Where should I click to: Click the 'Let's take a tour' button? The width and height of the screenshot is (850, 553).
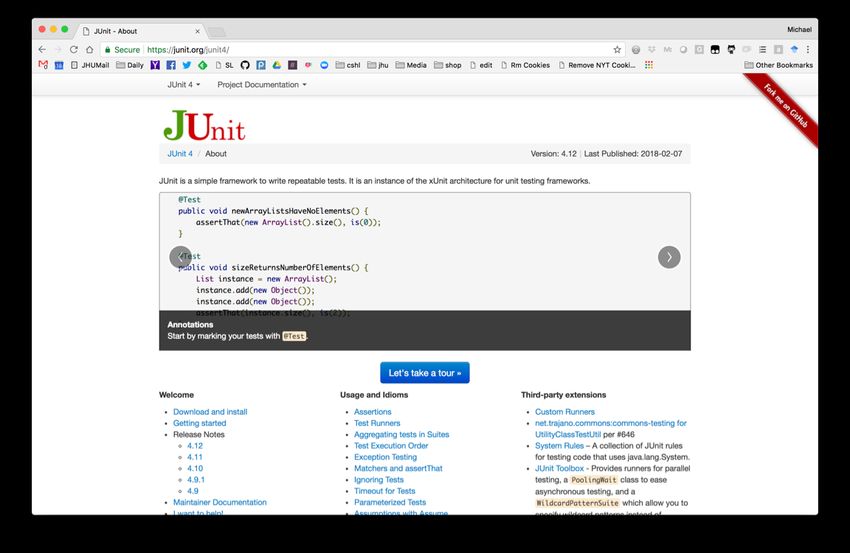tap(424, 373)
